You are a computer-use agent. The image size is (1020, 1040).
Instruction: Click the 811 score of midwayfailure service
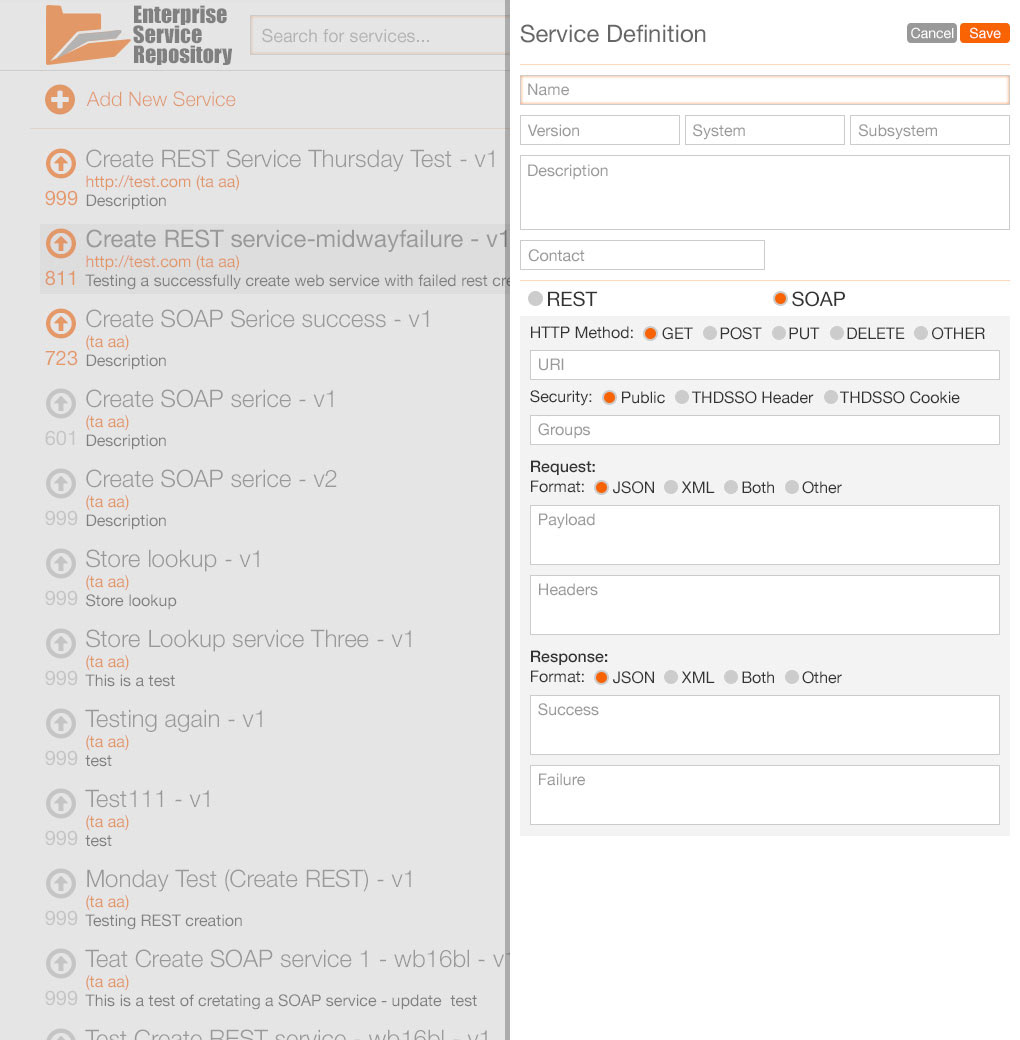[60, 279]
